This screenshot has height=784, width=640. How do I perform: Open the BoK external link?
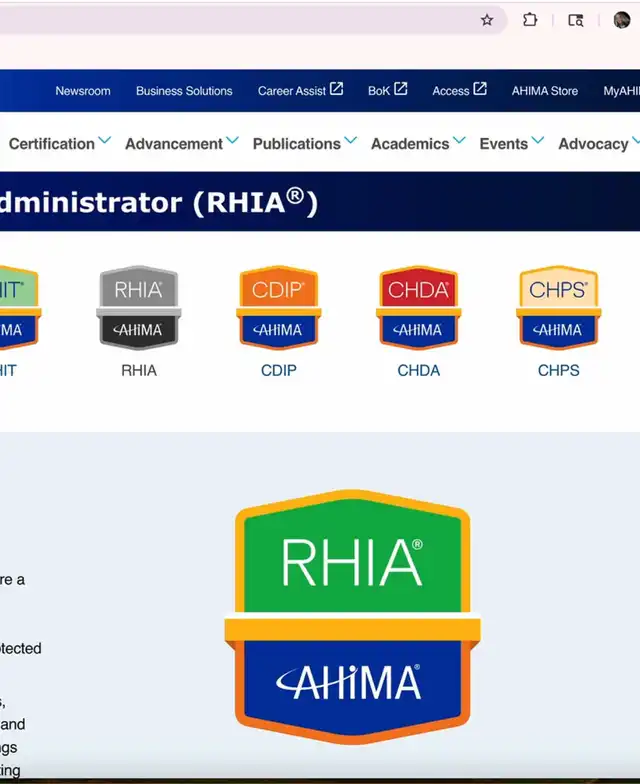point(387,91)
